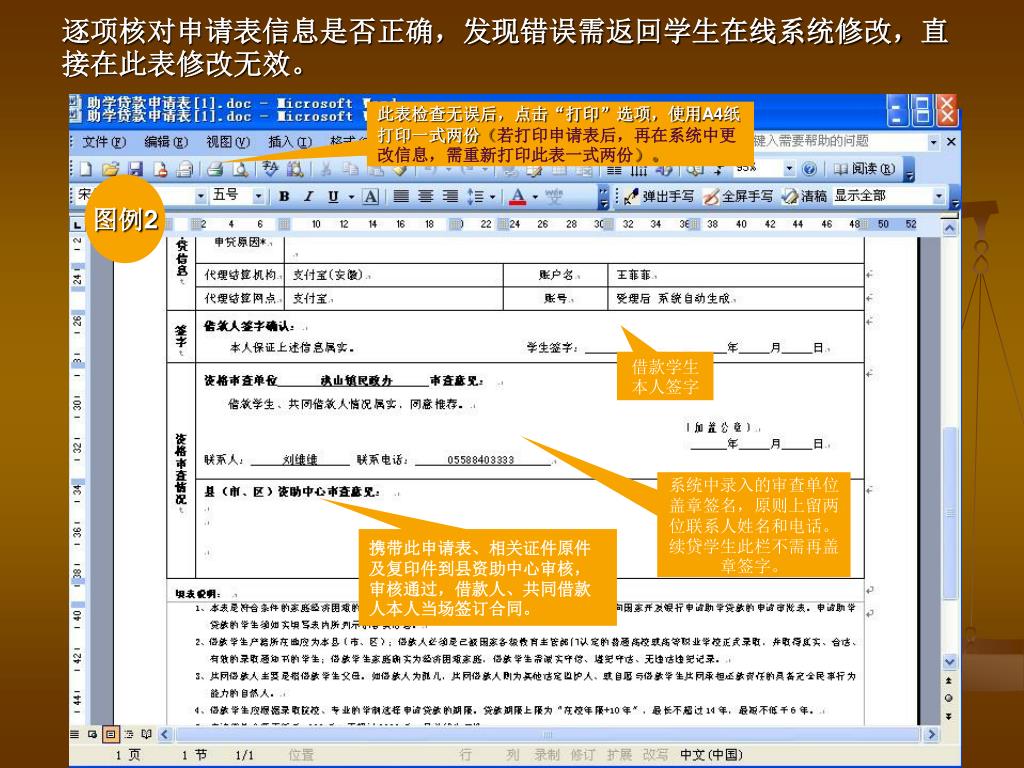Click the Next page double-arrow button
This screenshot has height=768, width=1024.
(x=950, y=716)
